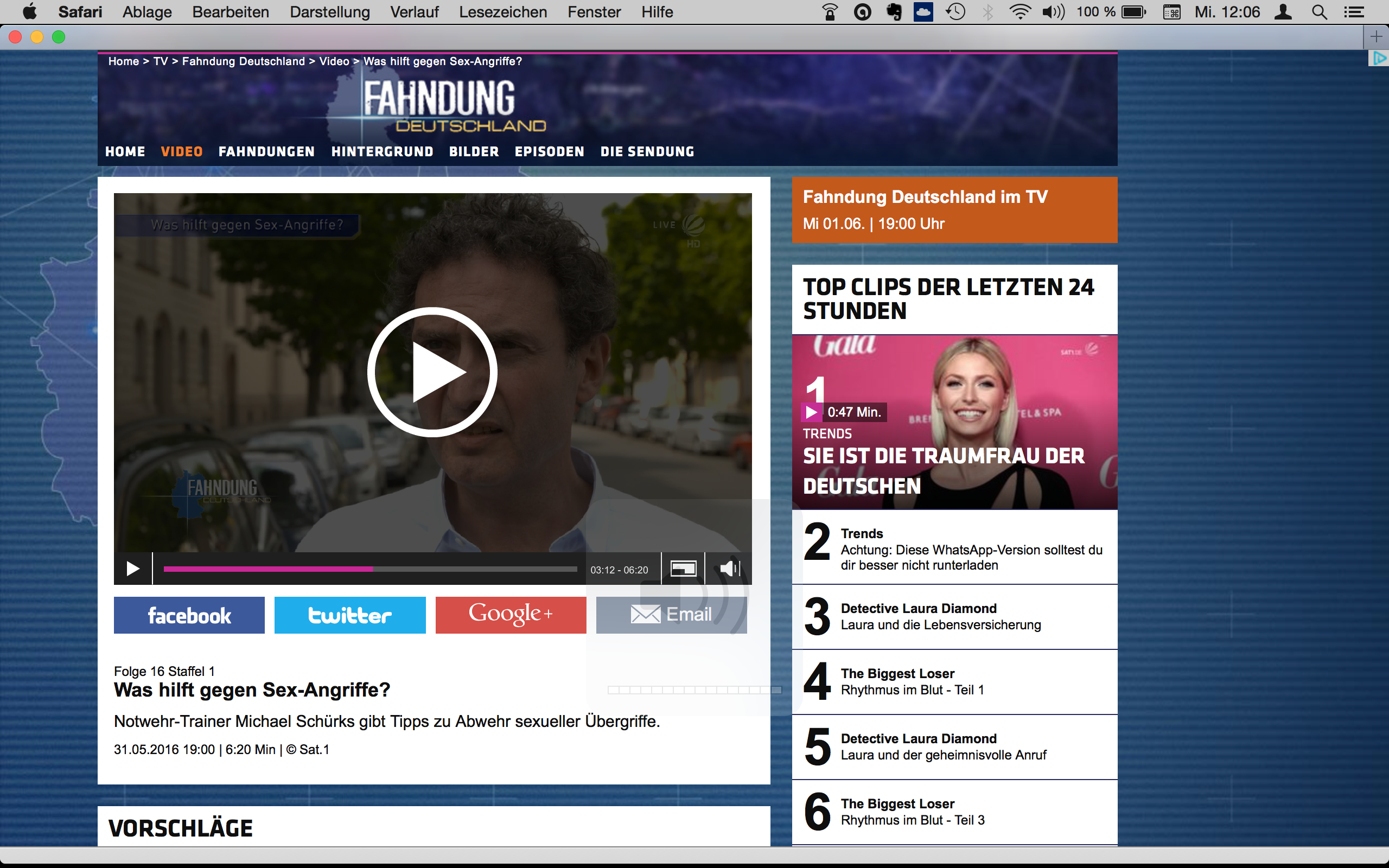1389x868 pixels.
Task: Click the wireless lock menu bar icon
Action: tap(830, 12)
